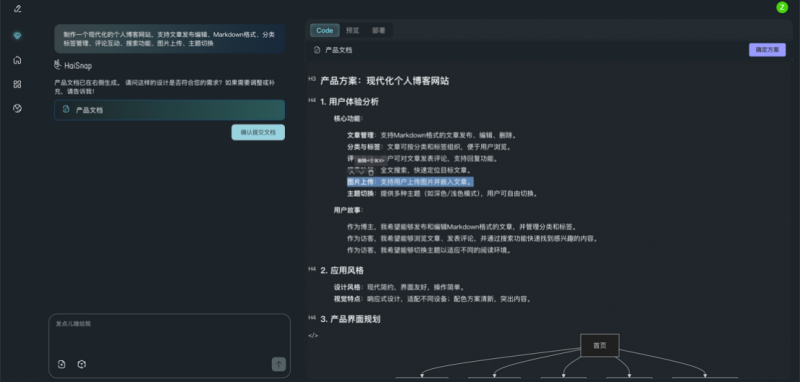Move block down with the down-arrow icon
The width and height of the screenshot is (800, 382).
pos(361,172)
